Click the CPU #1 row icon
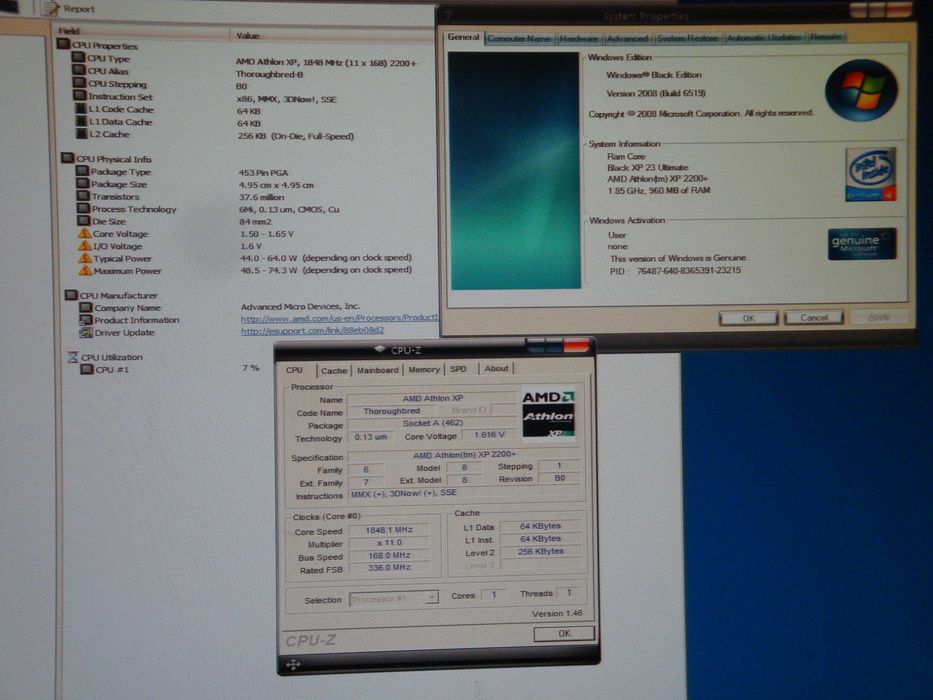 click(87, 369)
